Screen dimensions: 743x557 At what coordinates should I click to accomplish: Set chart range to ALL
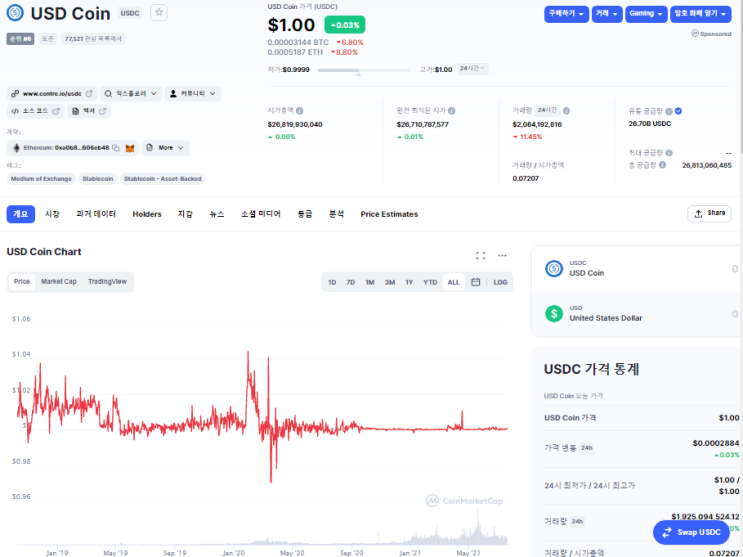(x=453, y=282)
